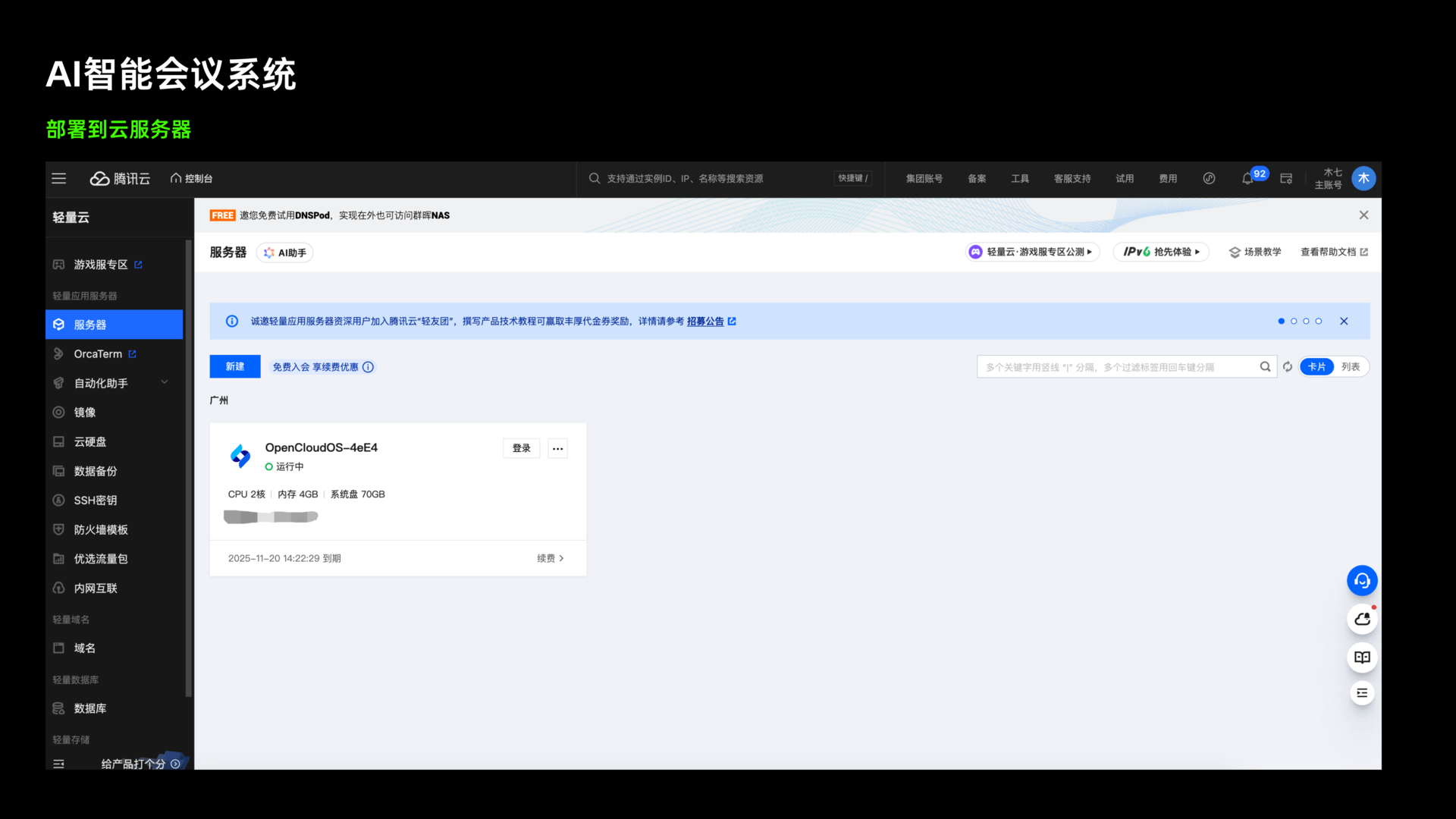Click the notification bell with 92 badge
This screenshot has height=819, width=1456.
tap(1247, 179)
